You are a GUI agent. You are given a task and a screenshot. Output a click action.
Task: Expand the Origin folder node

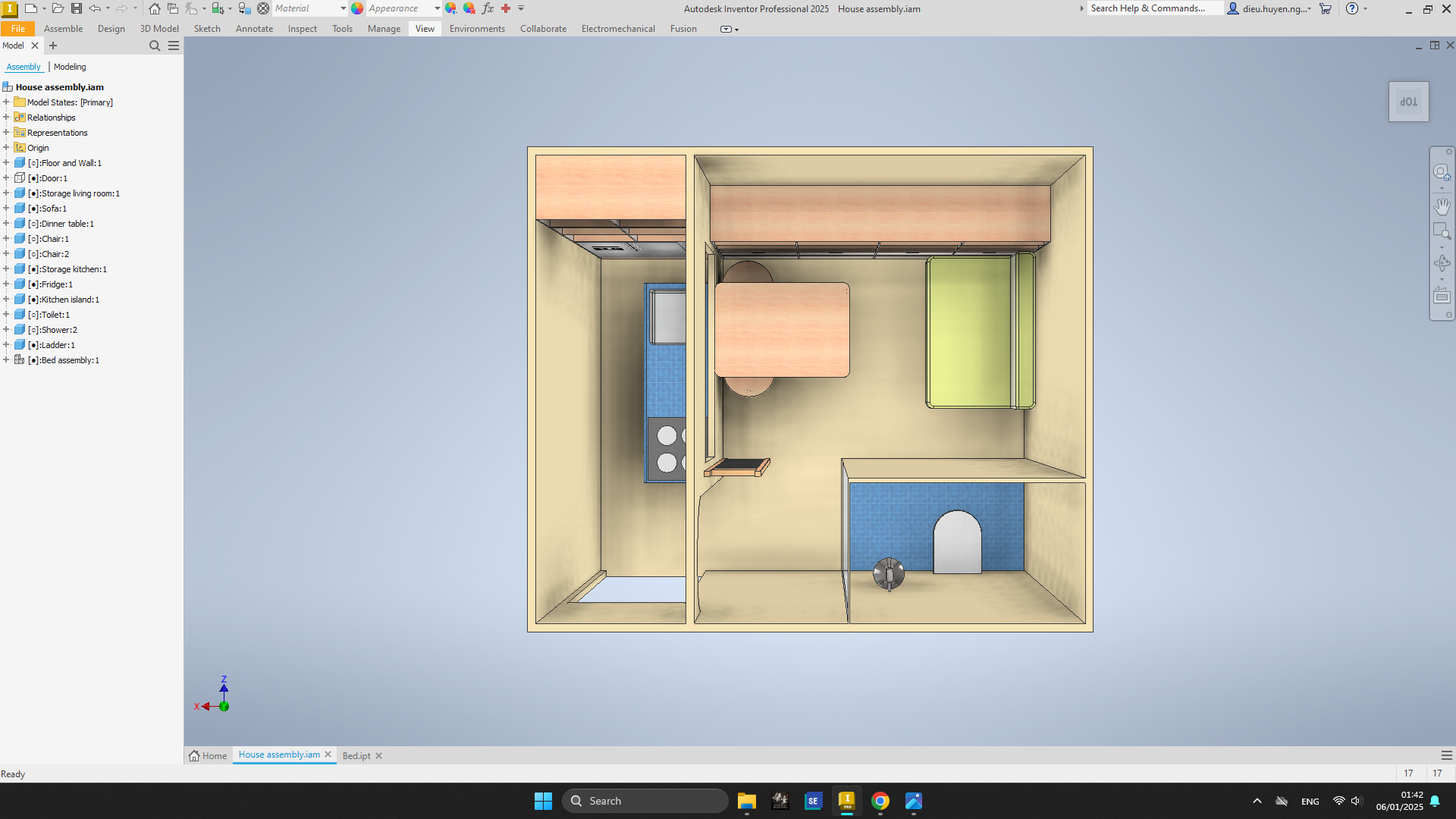point(6,148)
